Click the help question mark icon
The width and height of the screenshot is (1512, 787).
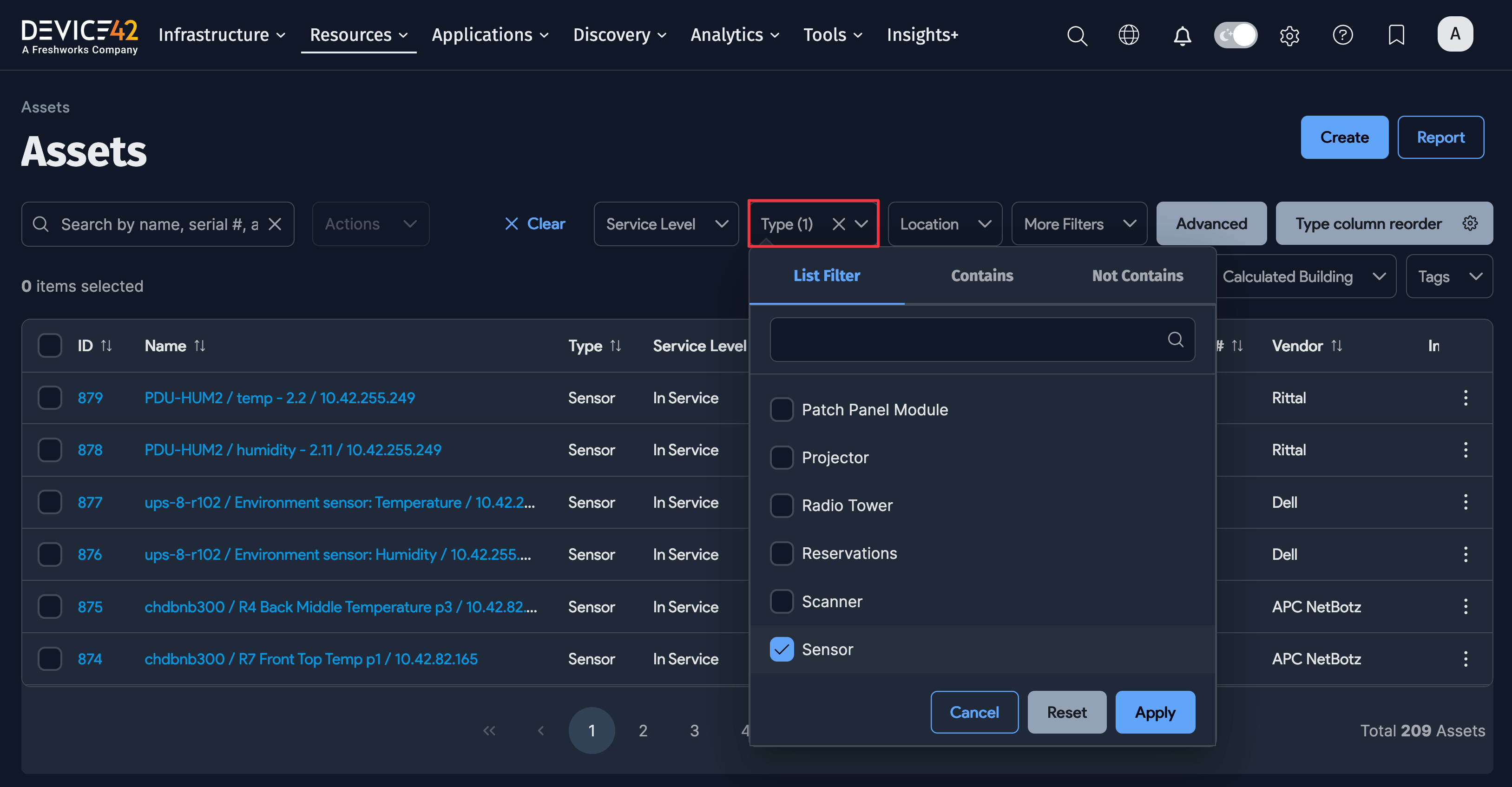[x=1342, y=35]
